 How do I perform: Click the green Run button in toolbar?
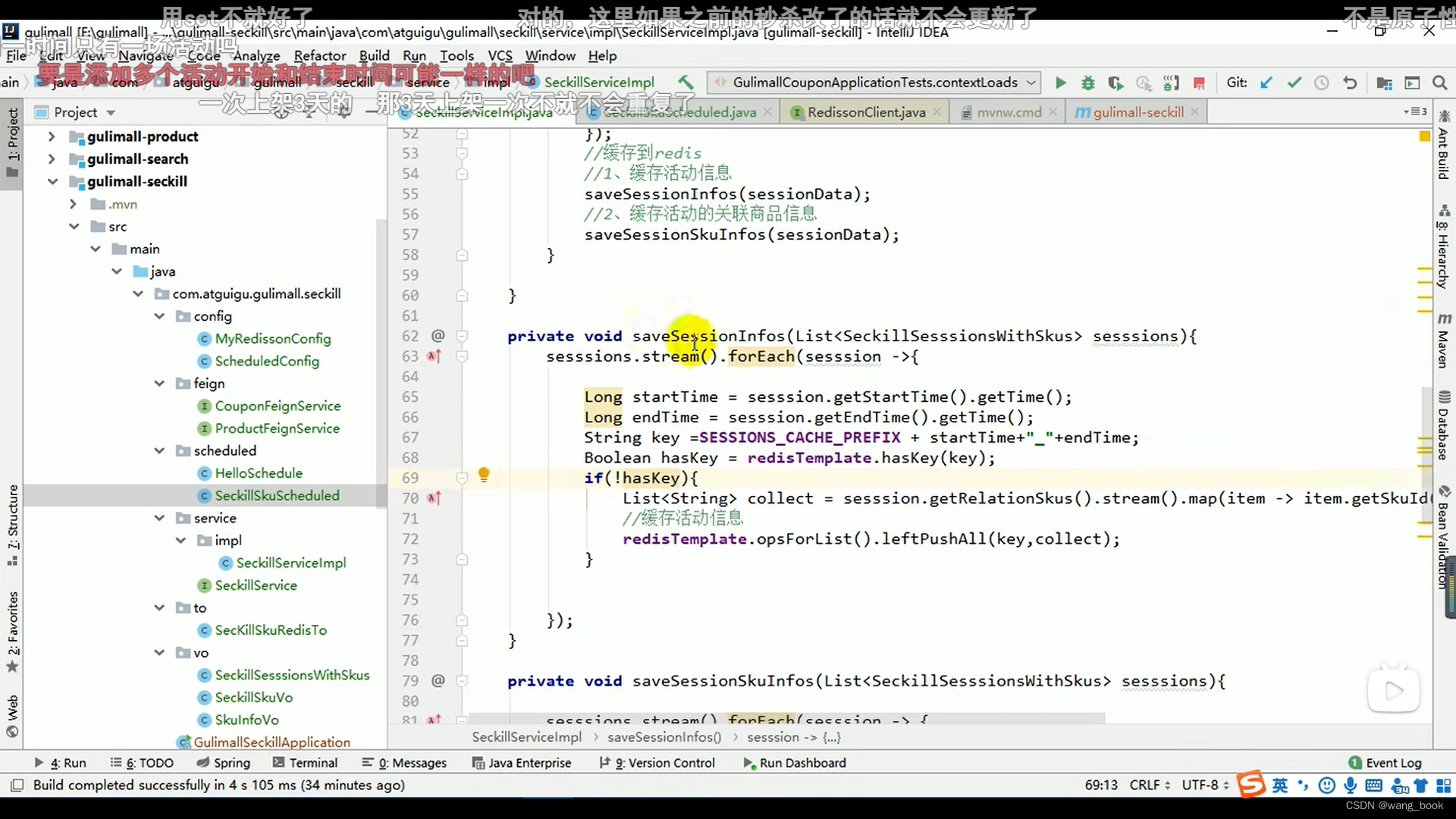[1060, 83]
